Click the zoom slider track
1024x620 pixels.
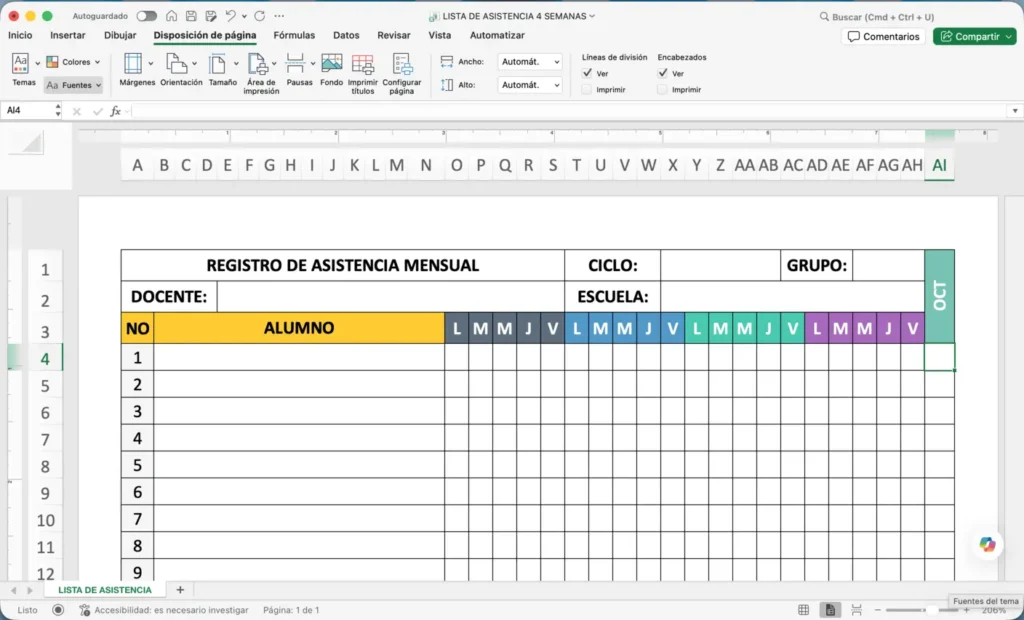923,610
